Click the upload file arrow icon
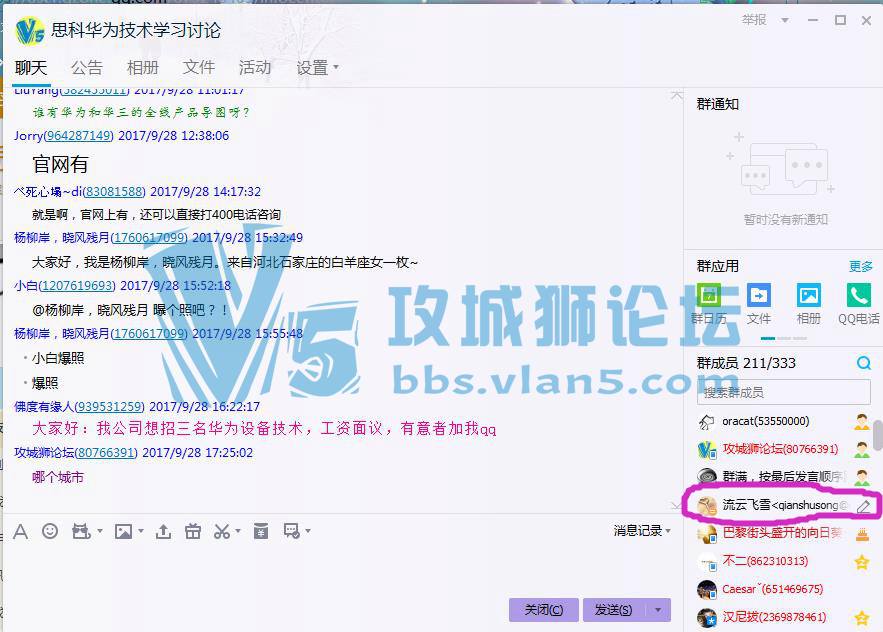The height and width of the screenshot is (632, 883). coord(163,531)
